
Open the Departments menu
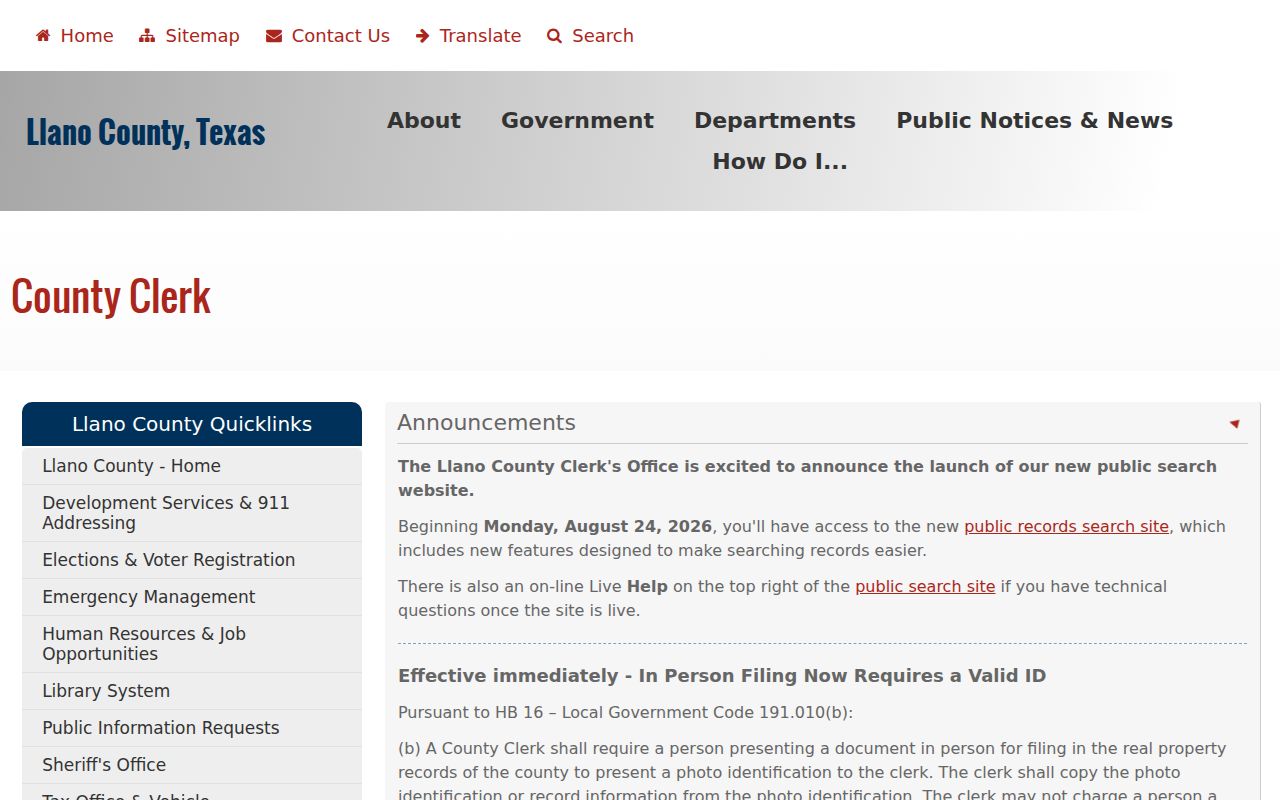point(775,120)
